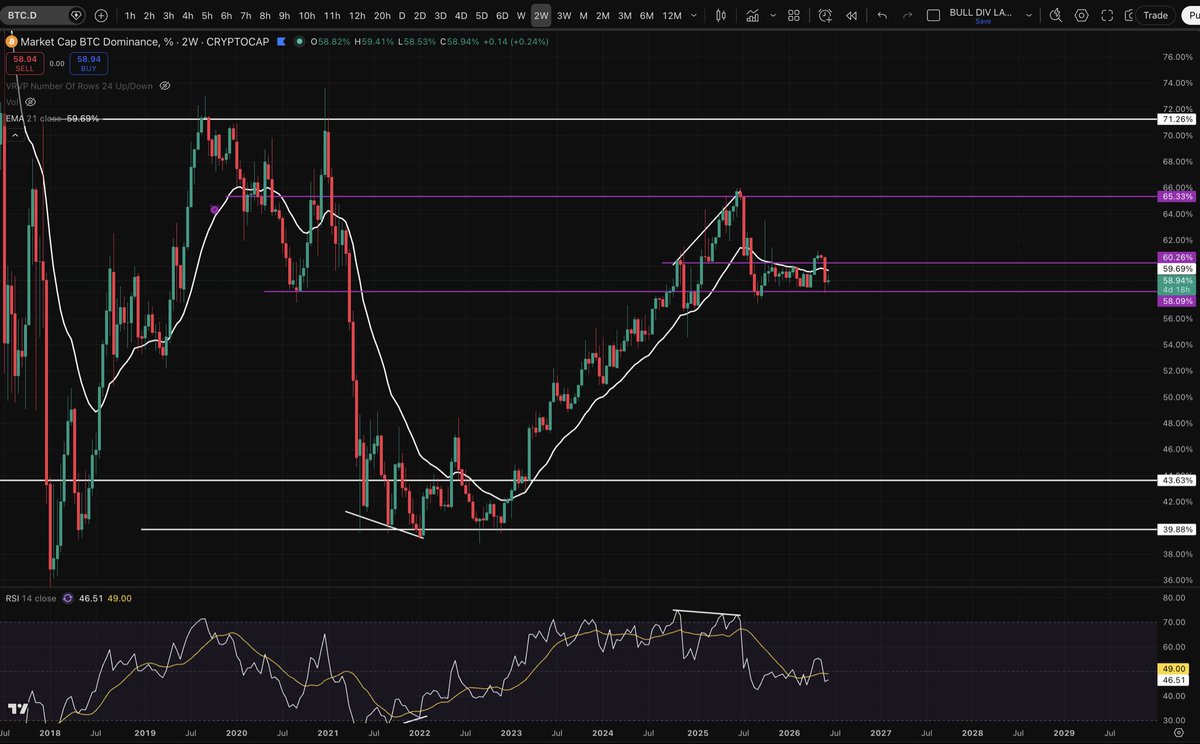Click the 60.26% purple level label
Viewport: 1200px width, 744px height.
pos(1178,257)
